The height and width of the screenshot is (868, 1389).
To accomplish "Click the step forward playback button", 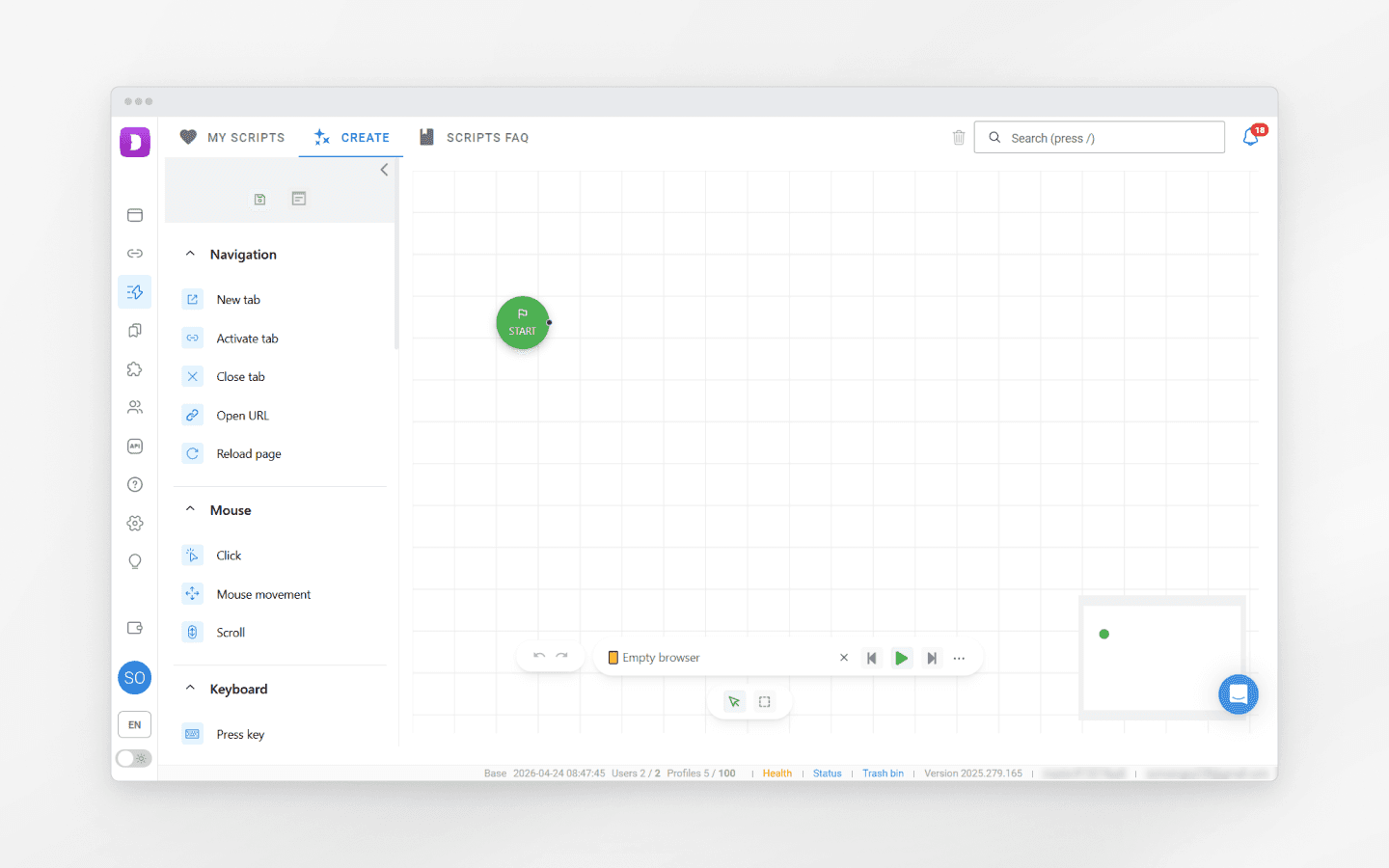I will (932, 659).
